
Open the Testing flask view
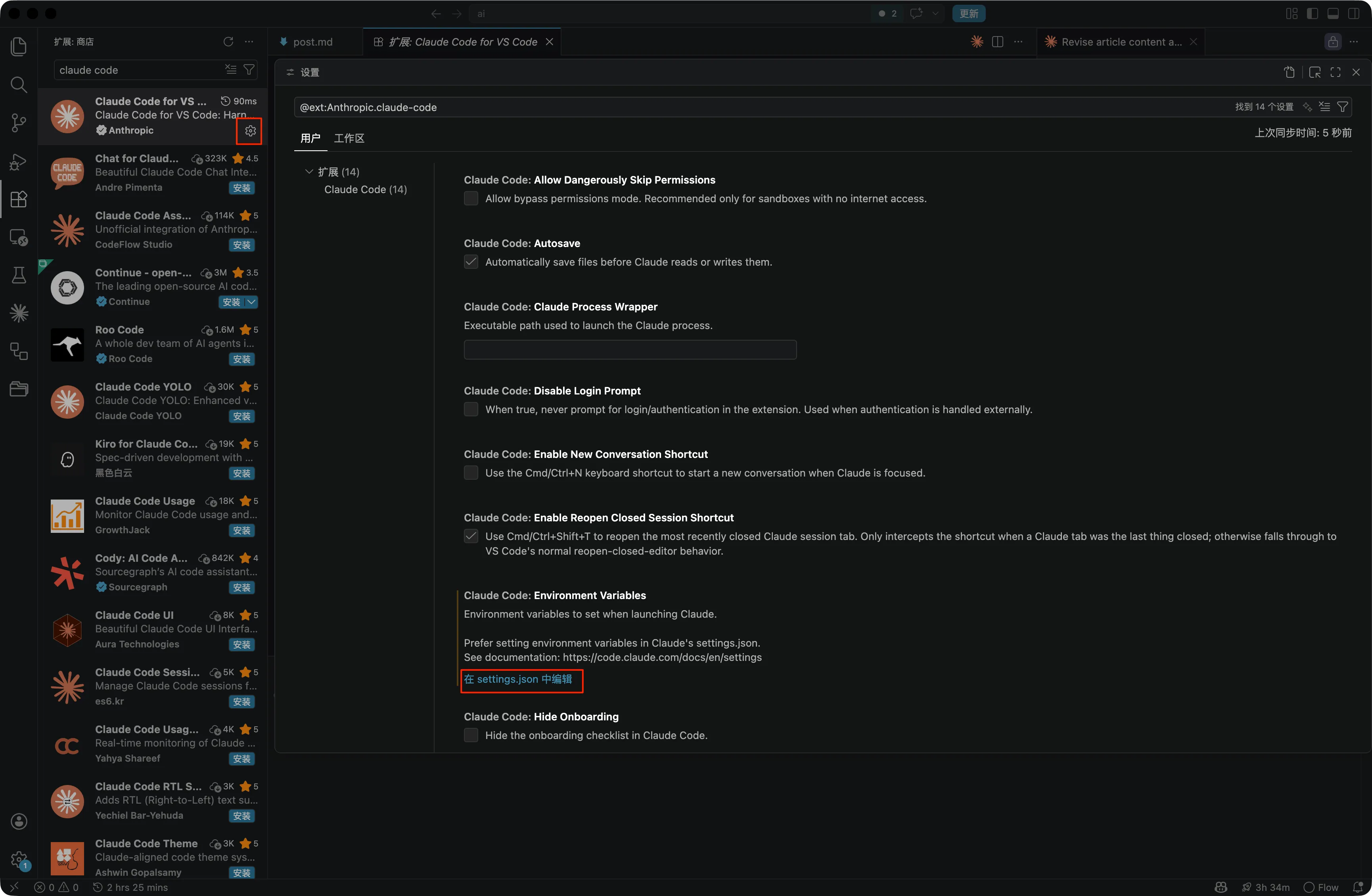[x=19, y=276]
